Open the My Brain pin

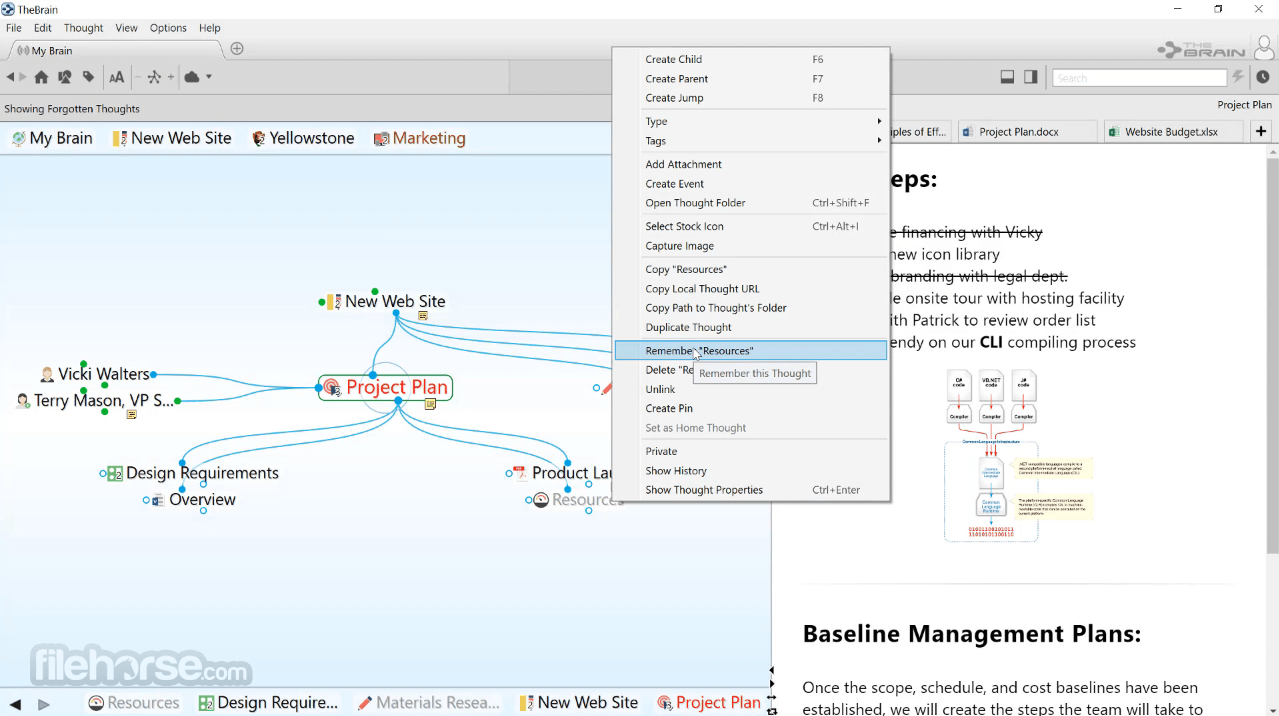coord(52,138)
